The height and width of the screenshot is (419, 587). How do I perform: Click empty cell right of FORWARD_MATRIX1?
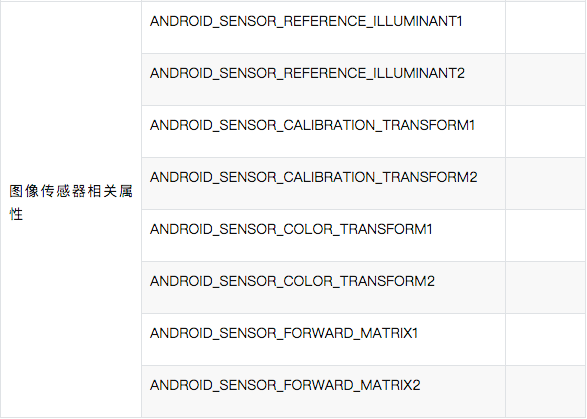click(546, 340)
